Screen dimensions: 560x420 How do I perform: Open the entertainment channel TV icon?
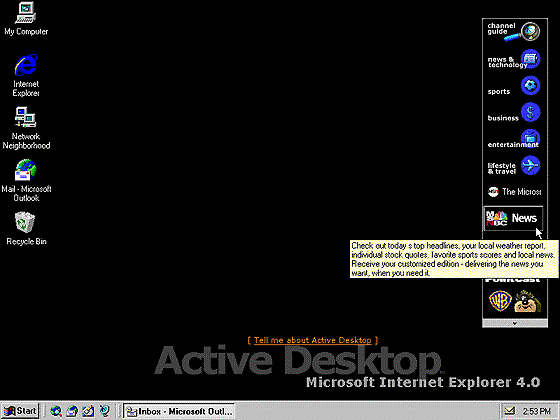pyautogui.click(x=530, y=139)
